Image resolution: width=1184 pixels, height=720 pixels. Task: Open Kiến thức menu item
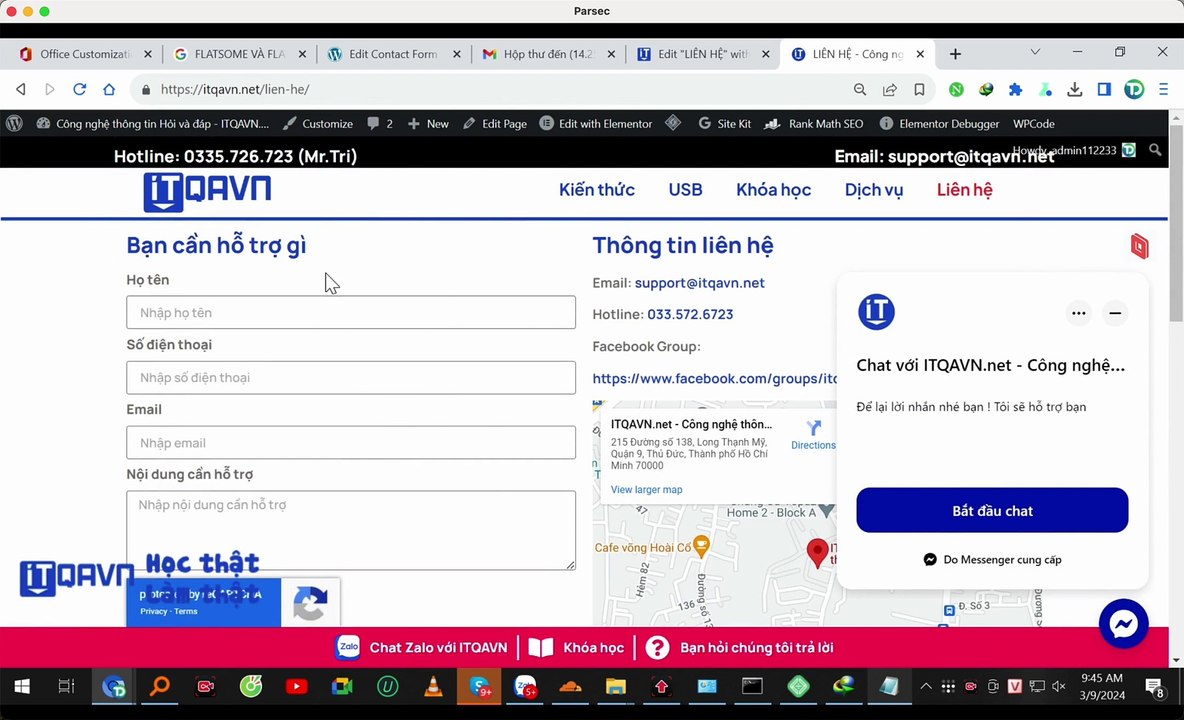tap(597, 190)
